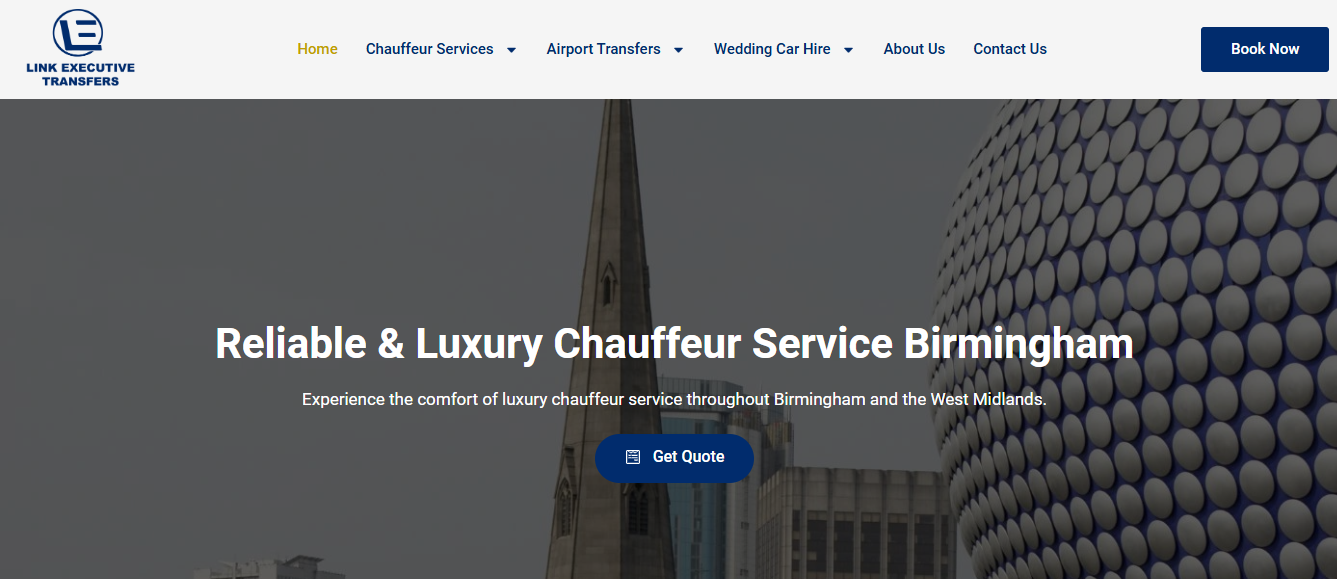Click the Reliable & Luxury Chauffeur Service heading
1337x579 pixels.
674,344
